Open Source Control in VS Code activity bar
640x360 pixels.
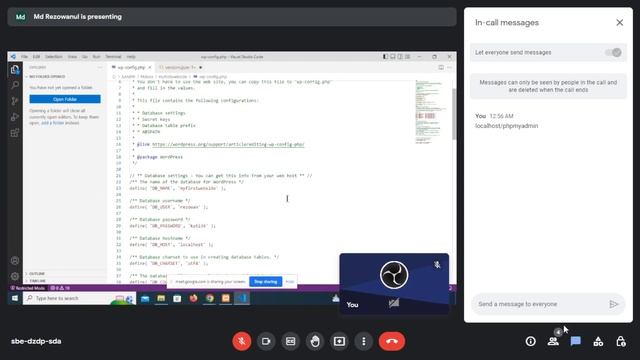click(15, 101)
